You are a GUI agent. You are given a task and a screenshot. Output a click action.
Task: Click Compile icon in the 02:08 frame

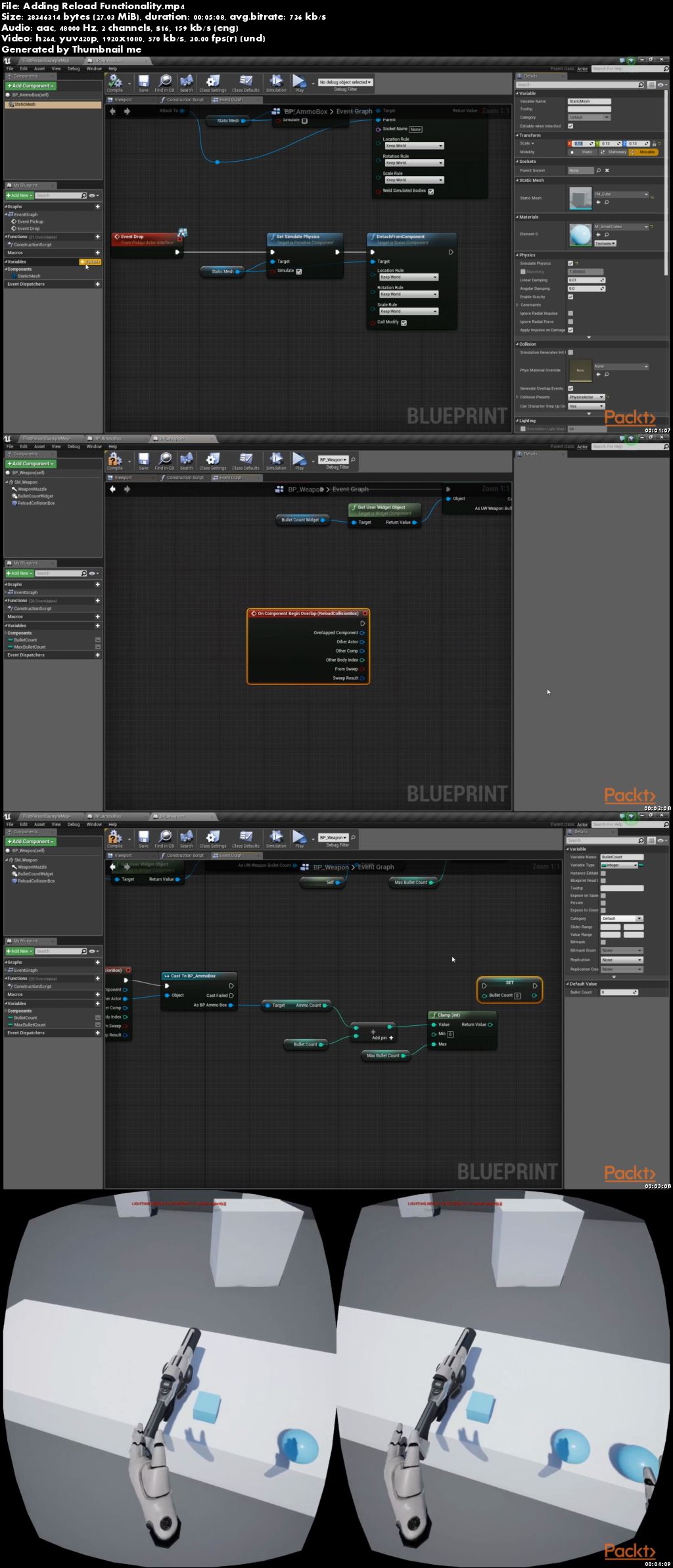coord(115,459)
